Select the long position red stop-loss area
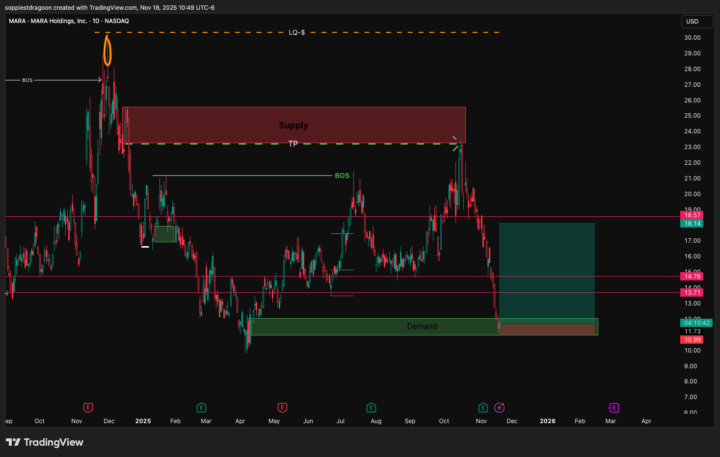The height and width of the screenshot is (457, 720). click(547, 329)
